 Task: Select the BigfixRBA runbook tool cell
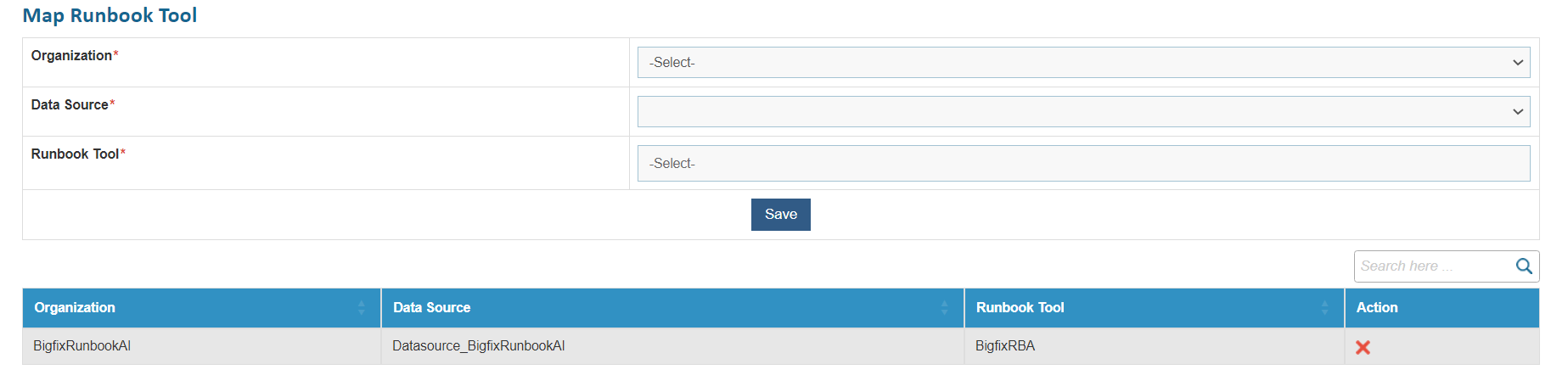[1005, 346]
